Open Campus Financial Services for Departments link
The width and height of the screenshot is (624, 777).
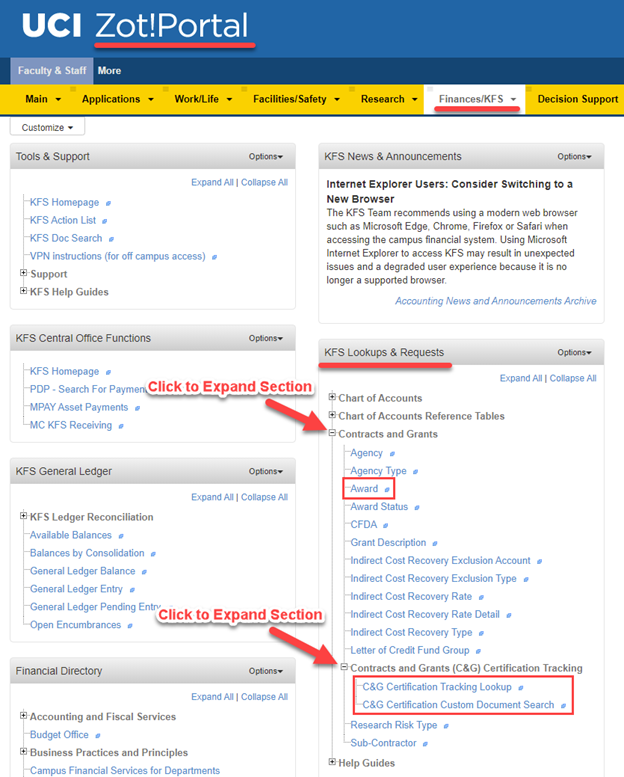[125, 771]
